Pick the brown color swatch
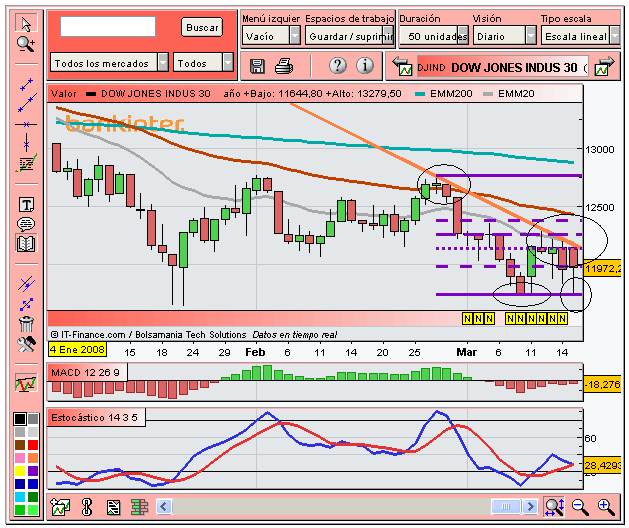 click(20, 445)
